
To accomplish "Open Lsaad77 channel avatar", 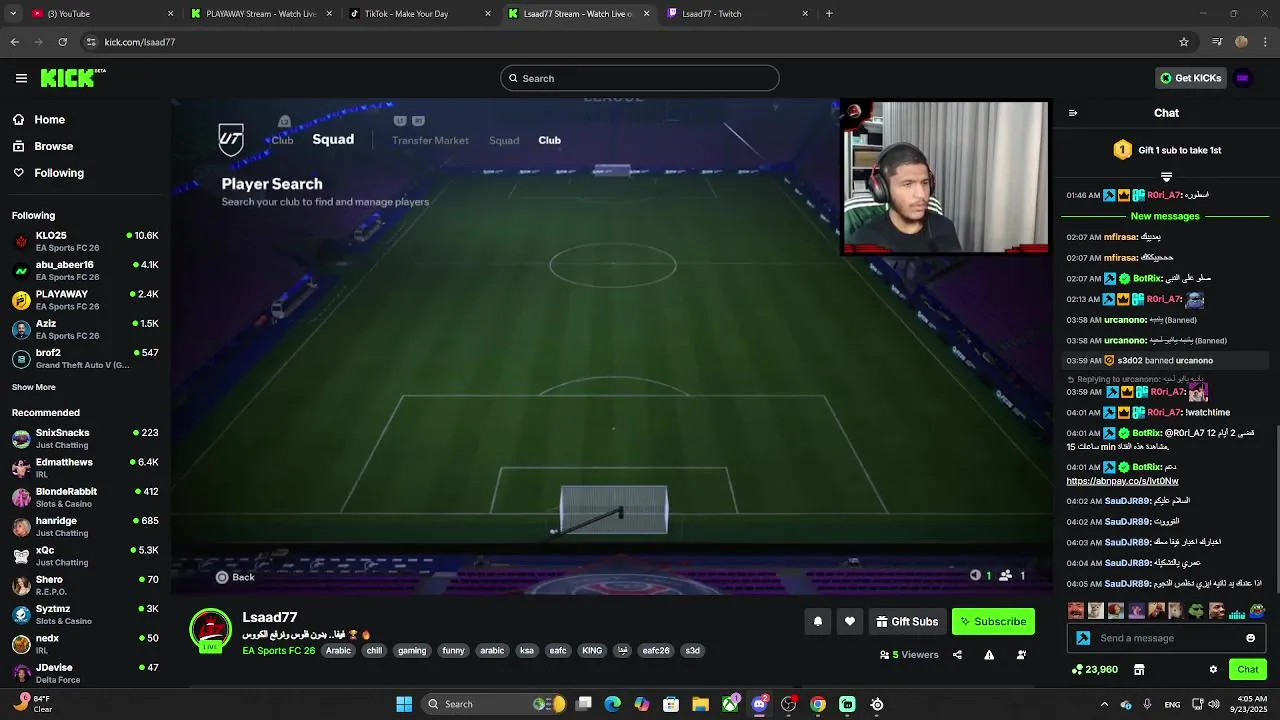I will click(x=210, y=630).
